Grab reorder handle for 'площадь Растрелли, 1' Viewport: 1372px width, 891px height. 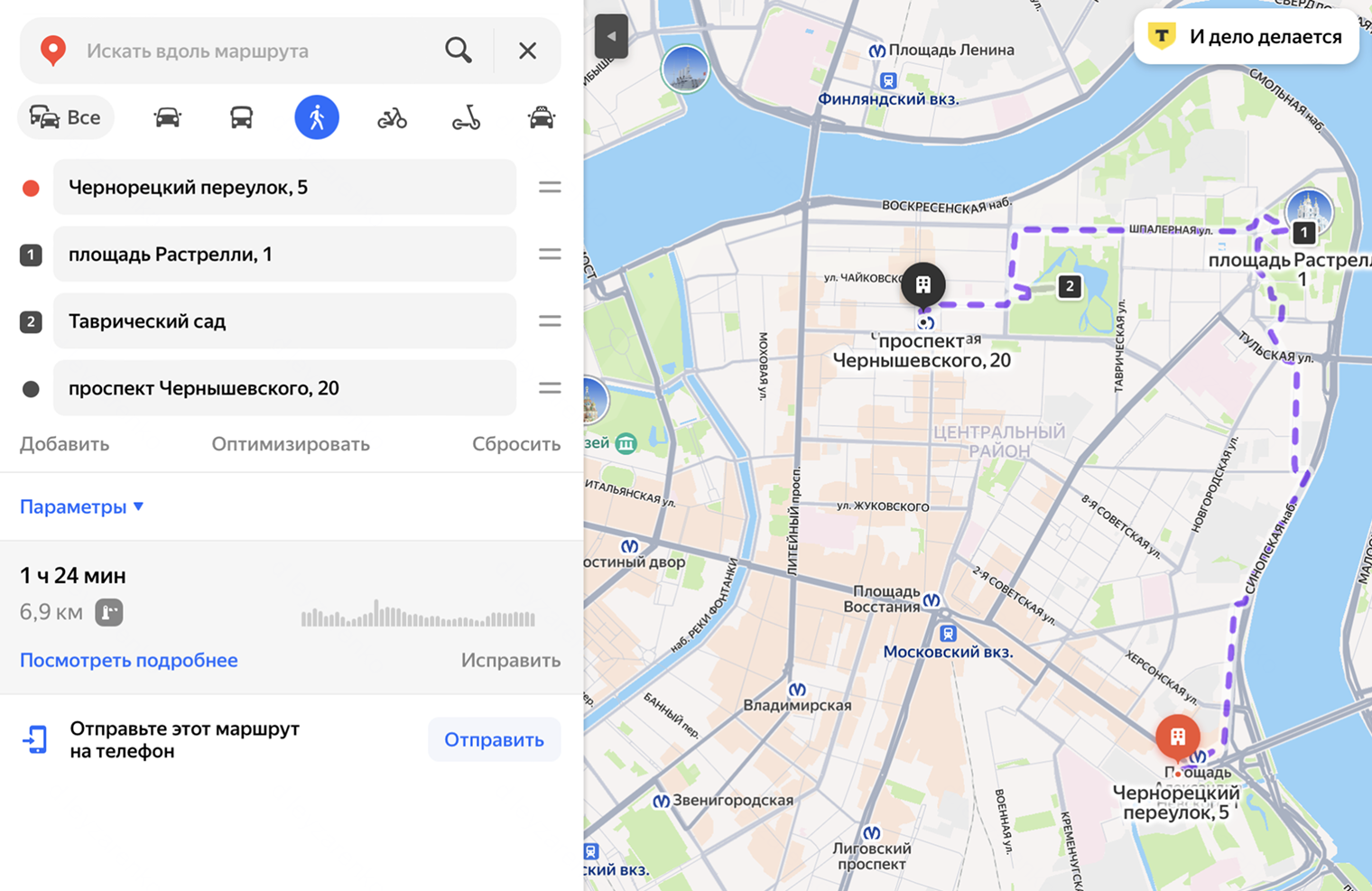click(x=550, y=254)
